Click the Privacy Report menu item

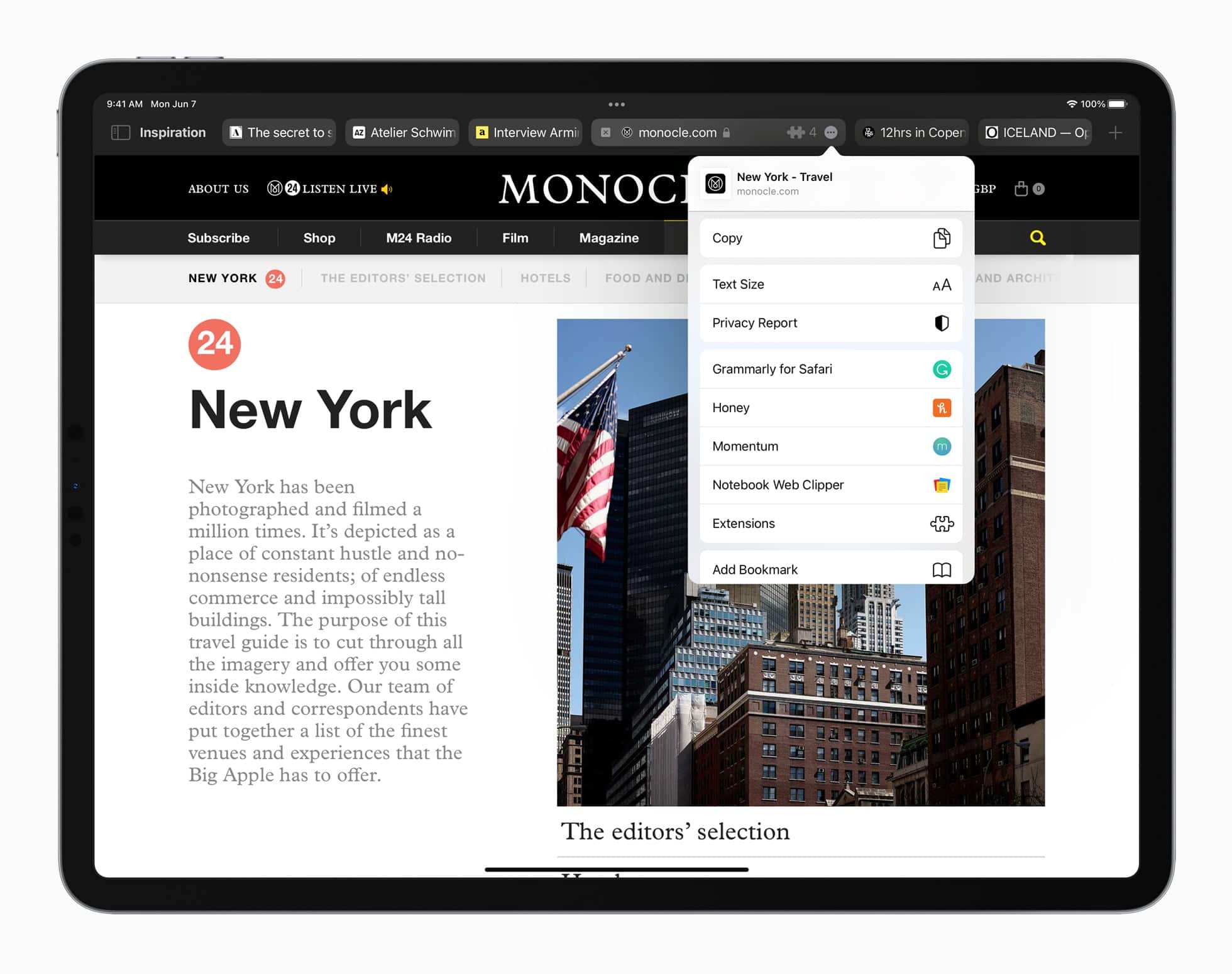click(x=829, y=323)
